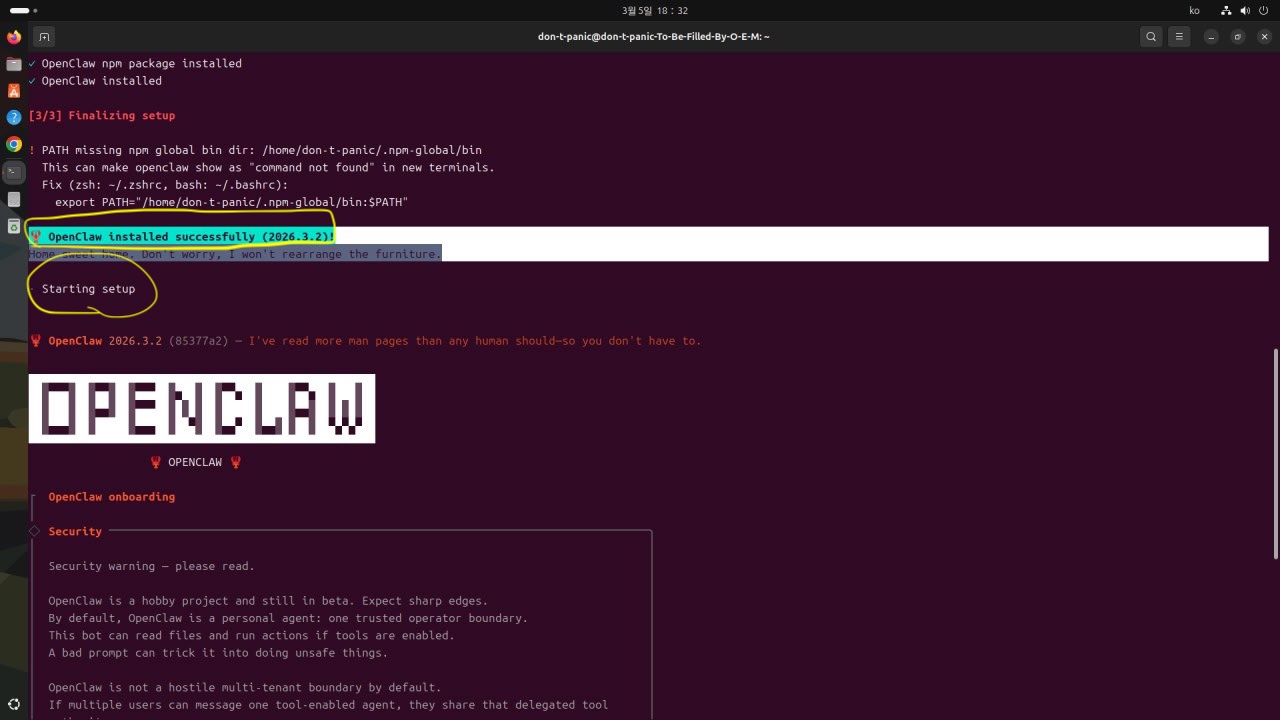The image size is (1280, 720).
Task: Click the terminal search magnifier button
Action: (x=1152, y=37)
